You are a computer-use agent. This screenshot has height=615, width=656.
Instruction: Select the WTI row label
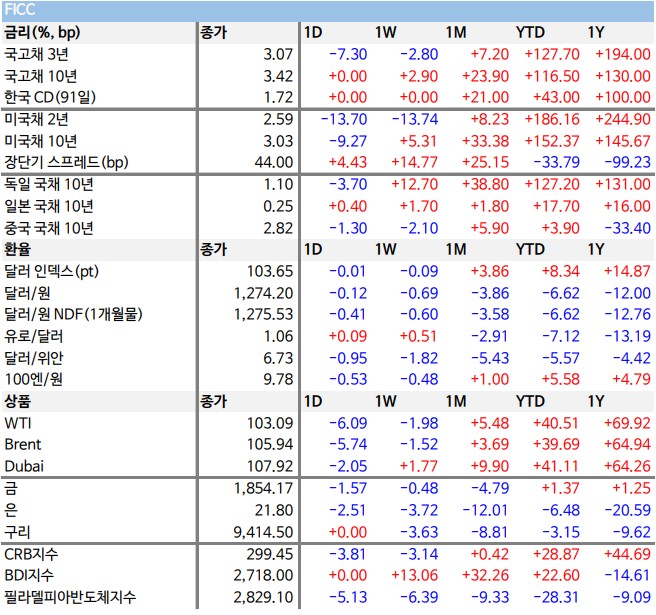coord(18,423)
